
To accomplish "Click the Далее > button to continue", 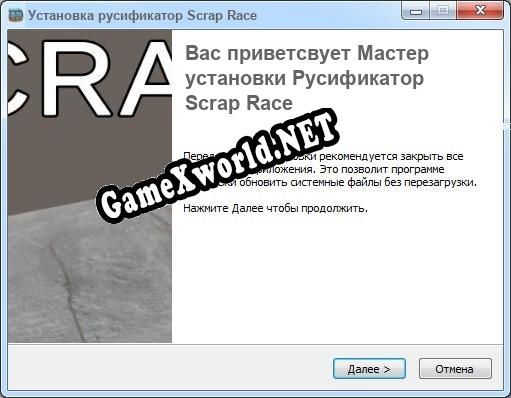I will click(369, 369).
